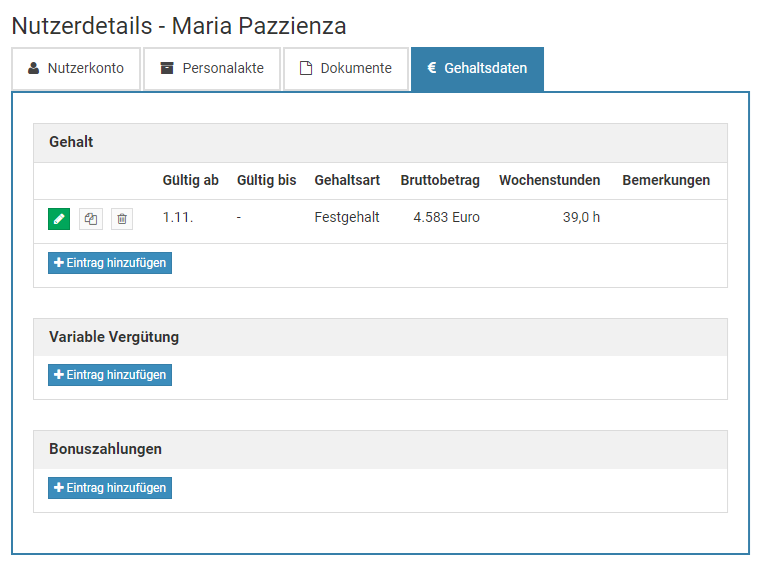Click the 1.11. start date cell

178,217
